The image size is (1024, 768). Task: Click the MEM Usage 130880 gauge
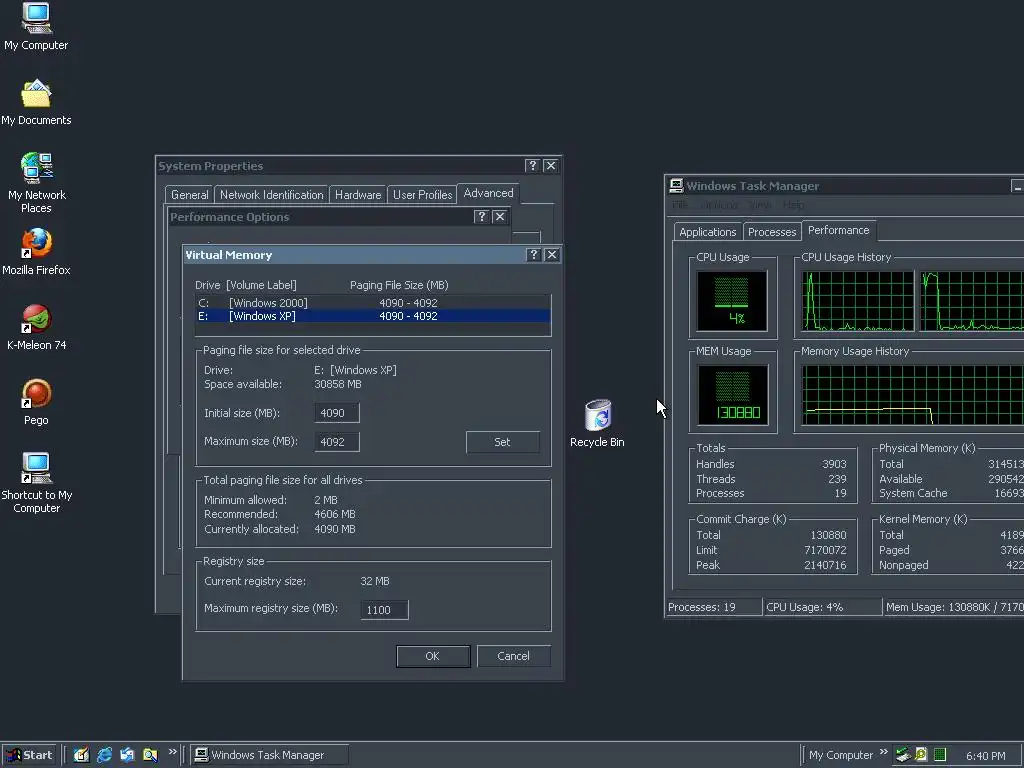pos(733,395)
